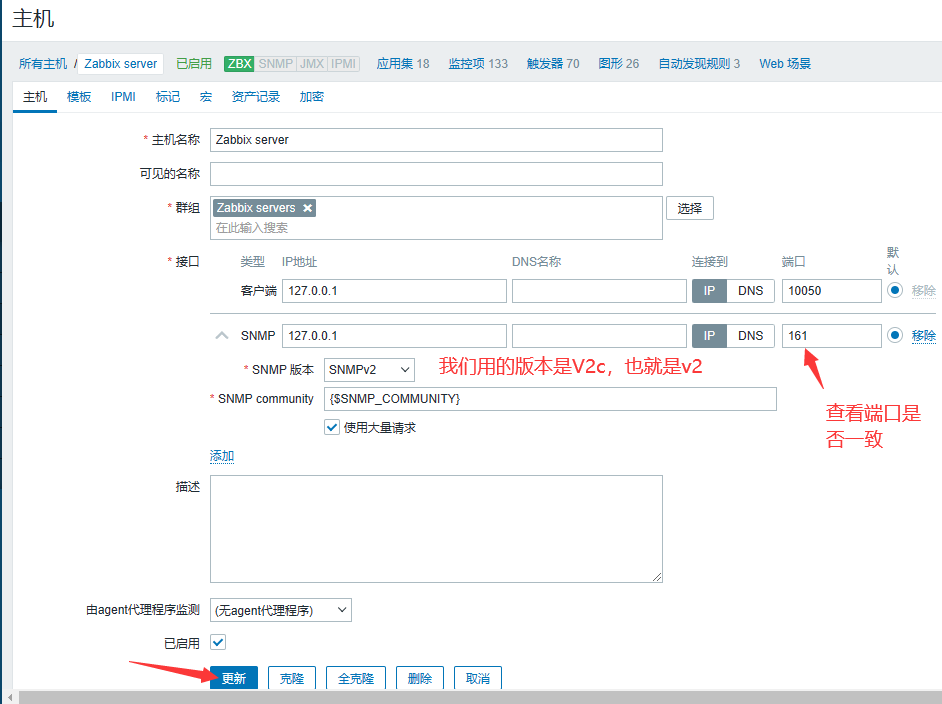Click 添加 interface link
Viewport: 942px width, 704px height.
click(222, 456)
